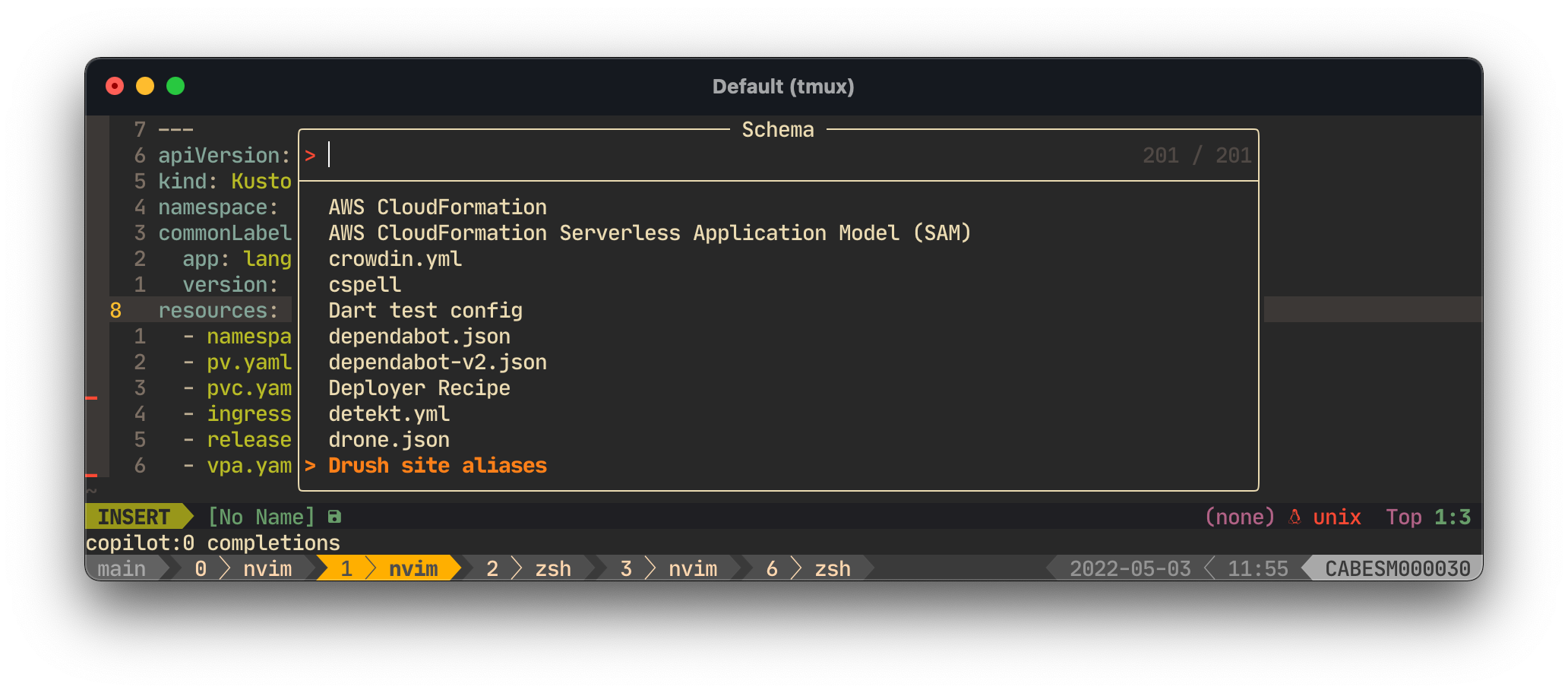Click the Top 1:3 cursor position
This screenshot has width=1568, height=693.
(x=1428, y=517)
